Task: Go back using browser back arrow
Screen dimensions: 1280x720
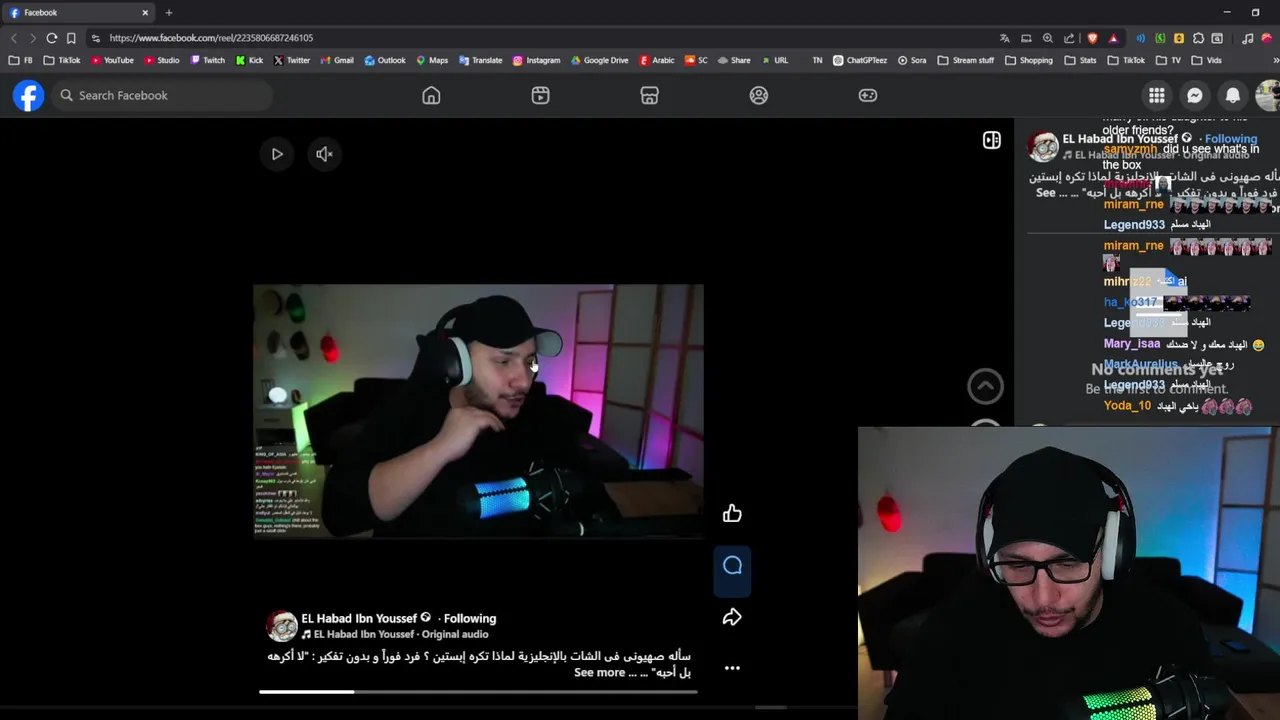Action: click(14, 38)
